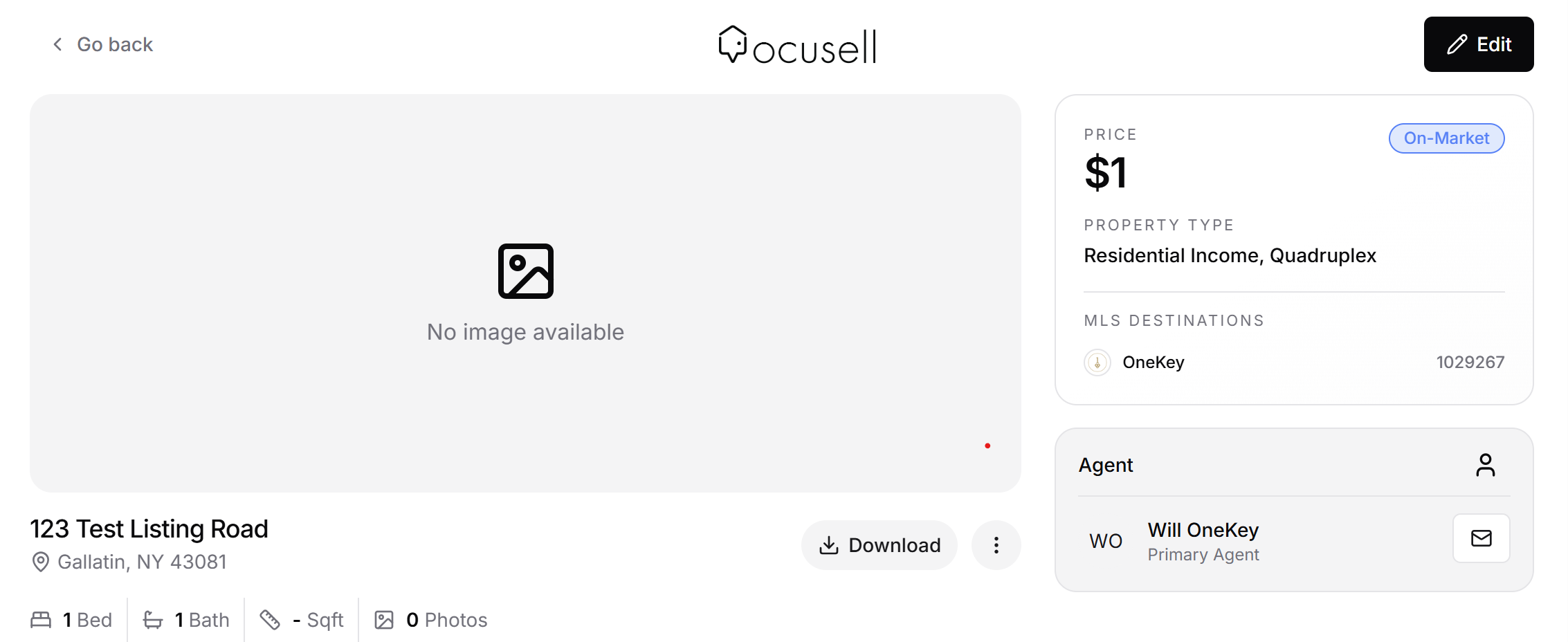
Task: Click MLS number 1029267
Action: pos(1470,363)
